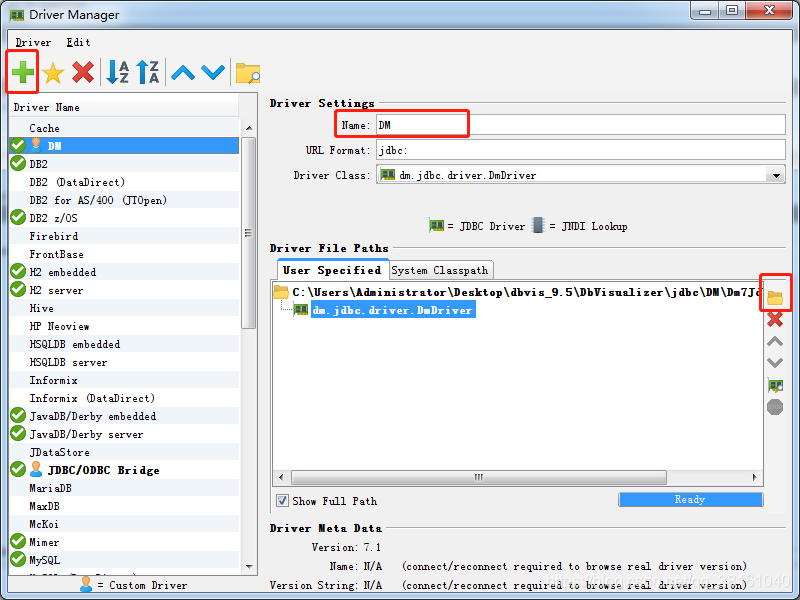
Task: Select Informix (DataDirect) driver
Action: (x=124, y=398)
